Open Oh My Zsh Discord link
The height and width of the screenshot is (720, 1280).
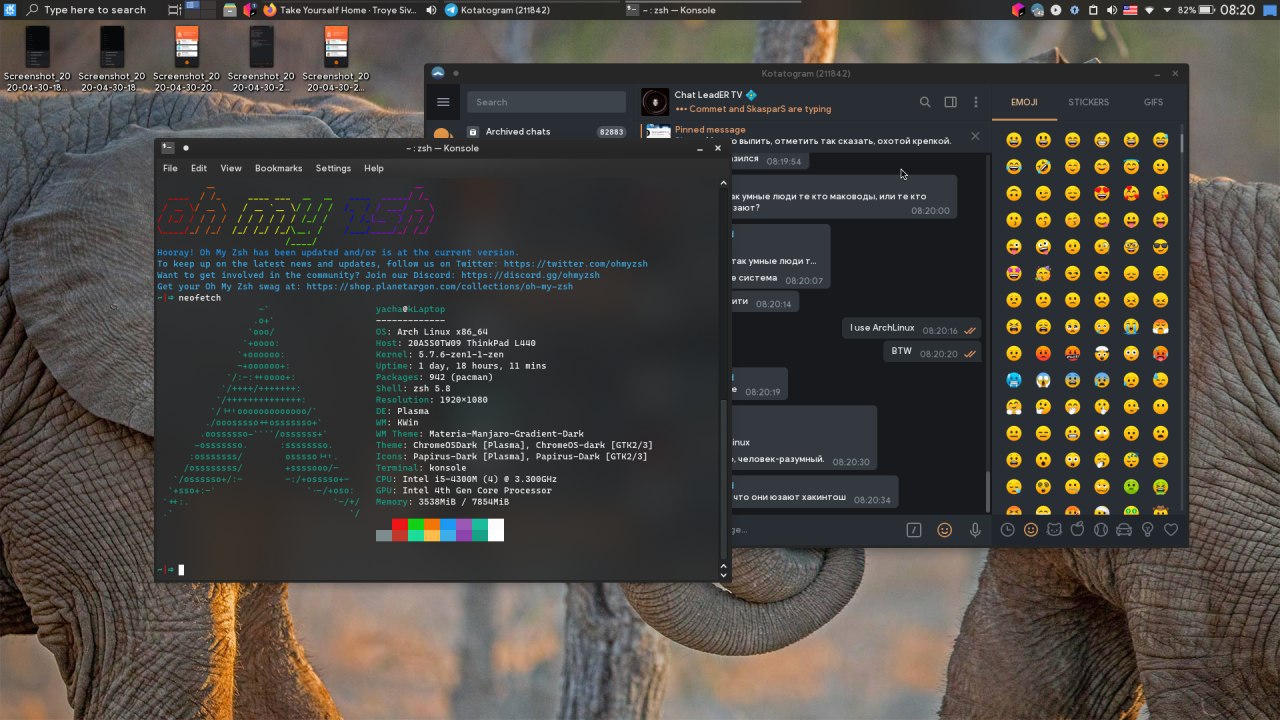point(530,275)
